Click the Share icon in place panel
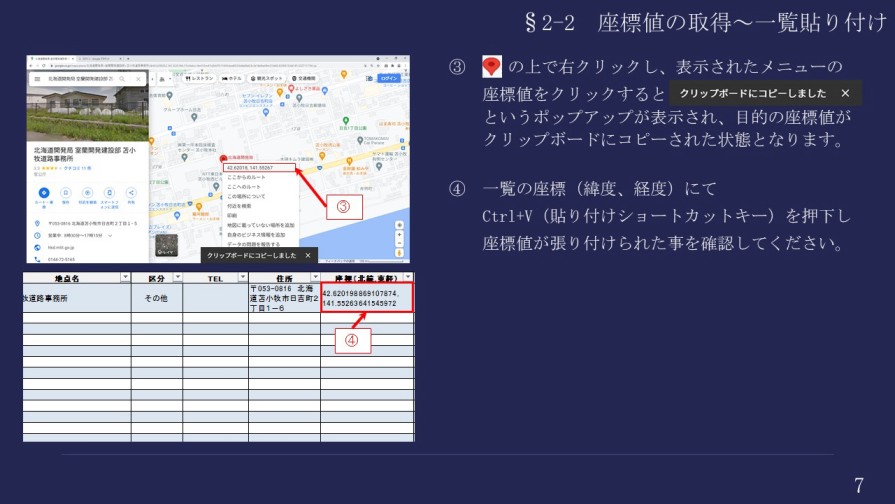The height and width of the screenshot is (504, 895). [131, 192]
